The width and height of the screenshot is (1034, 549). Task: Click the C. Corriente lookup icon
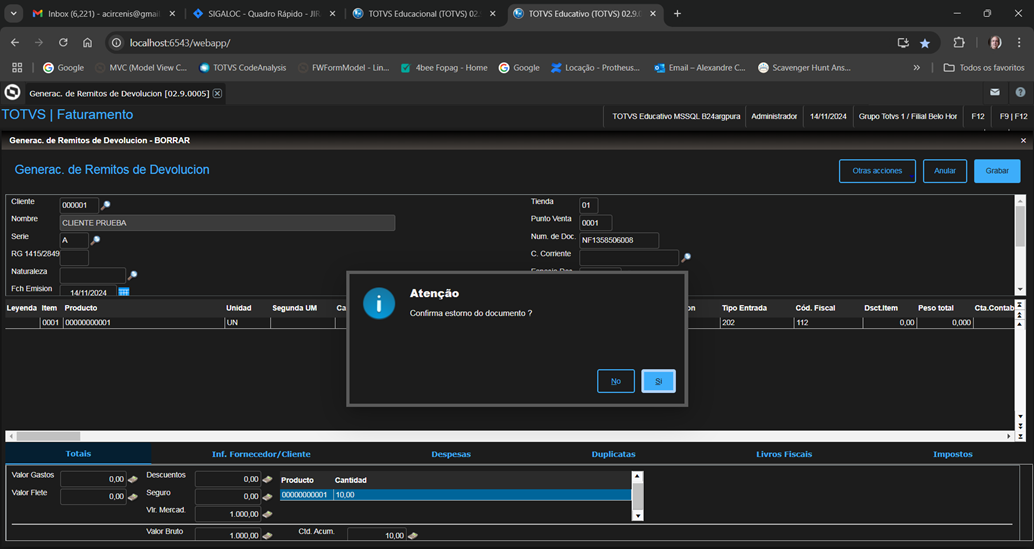[686, 258]
